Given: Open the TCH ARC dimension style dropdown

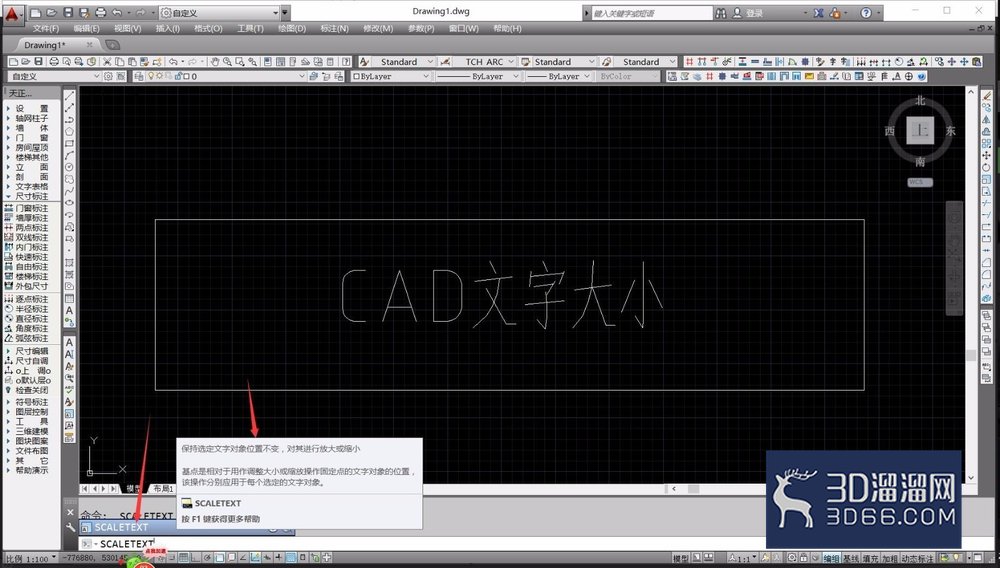Looking at the screenshot, I should pos(485,62).
